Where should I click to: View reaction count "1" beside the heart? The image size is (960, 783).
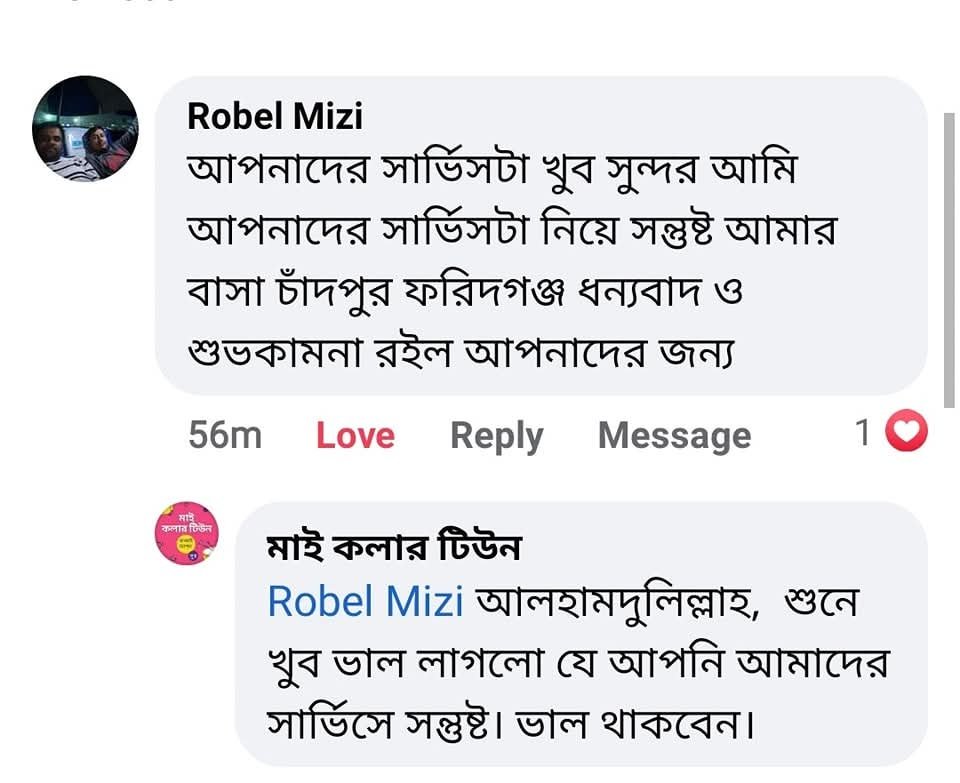pyautogui.click(x=863, y=433)
